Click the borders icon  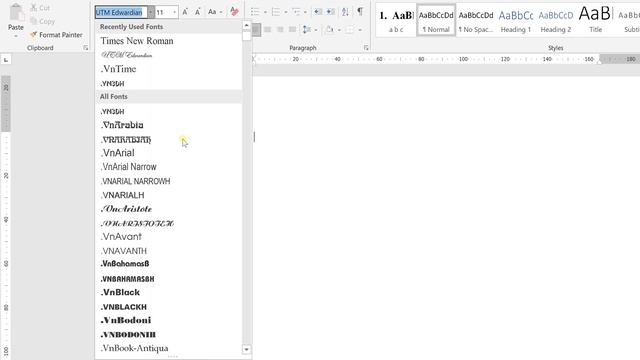coord(350,29)
